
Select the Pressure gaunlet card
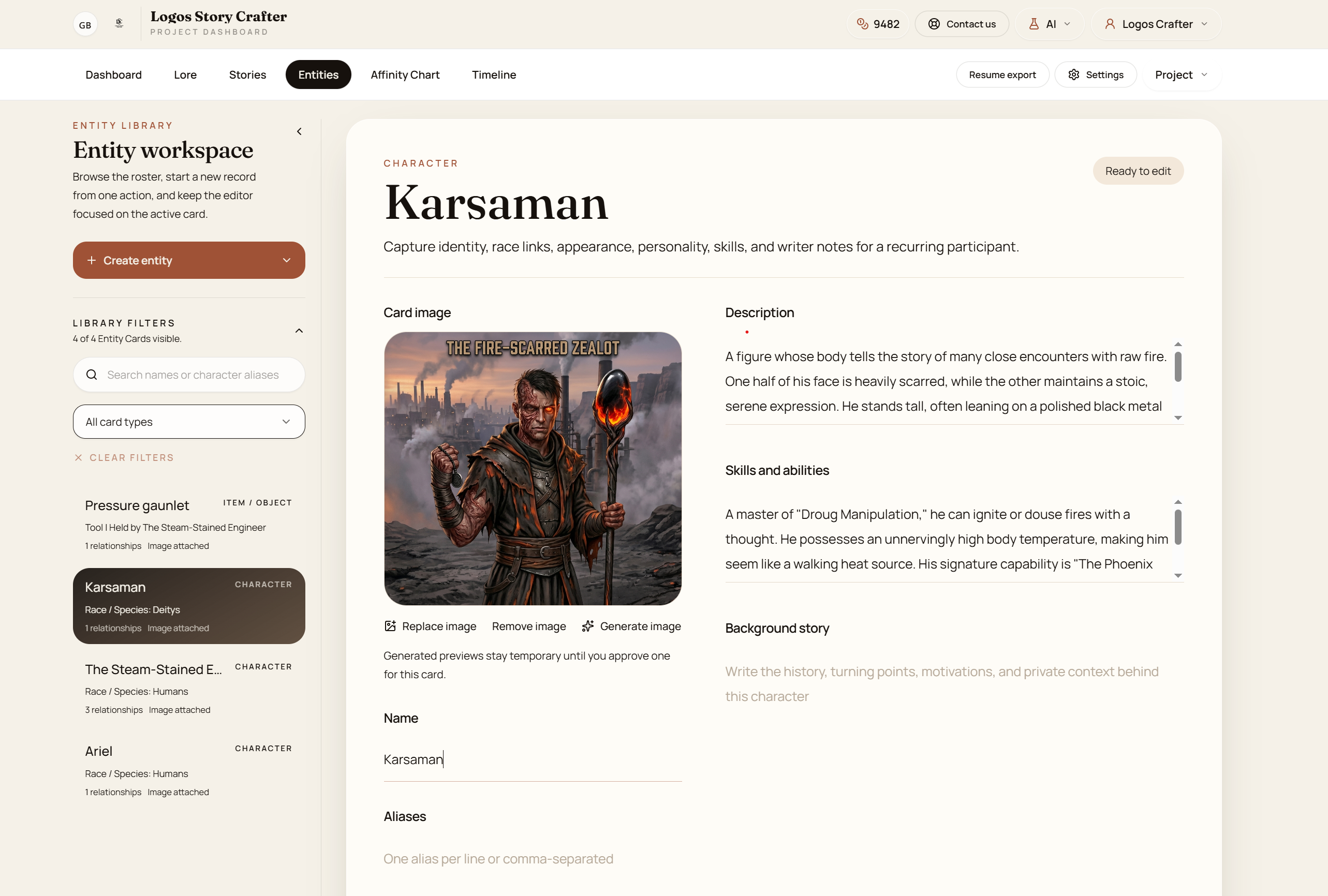point(189,524)
